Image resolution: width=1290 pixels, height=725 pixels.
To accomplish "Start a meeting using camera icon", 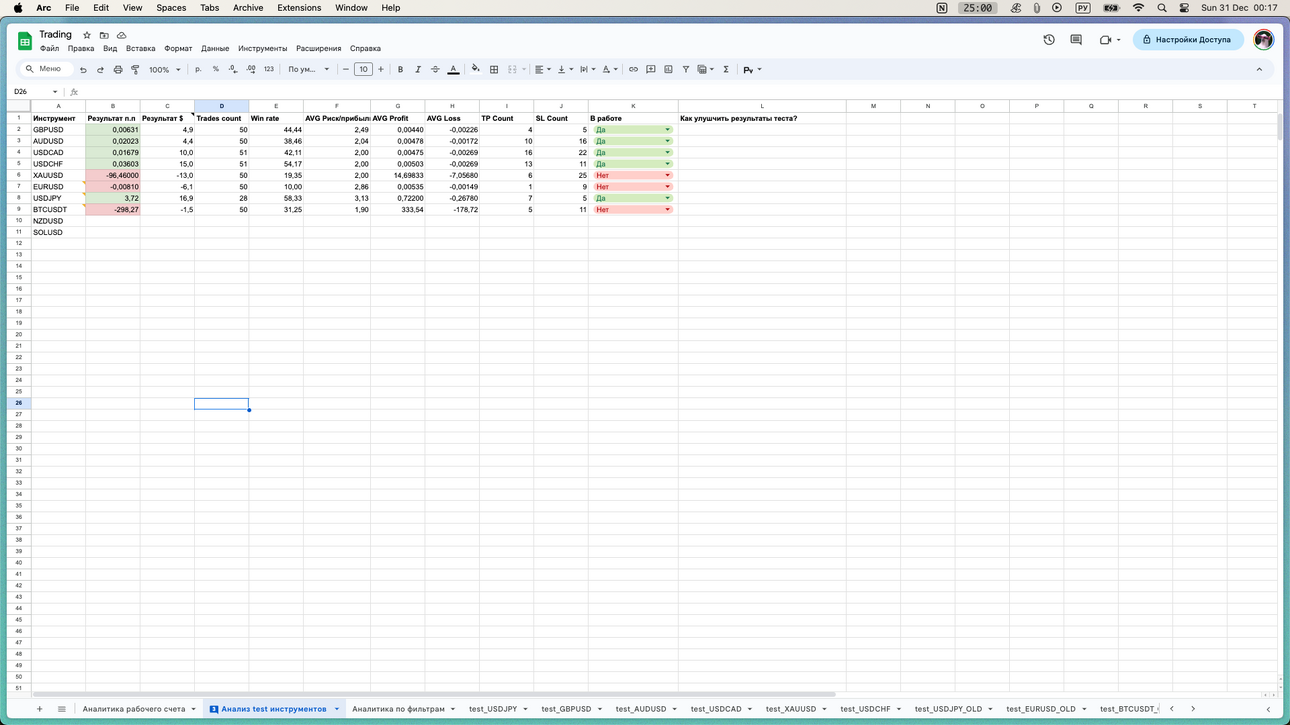I will point(1105,40).
